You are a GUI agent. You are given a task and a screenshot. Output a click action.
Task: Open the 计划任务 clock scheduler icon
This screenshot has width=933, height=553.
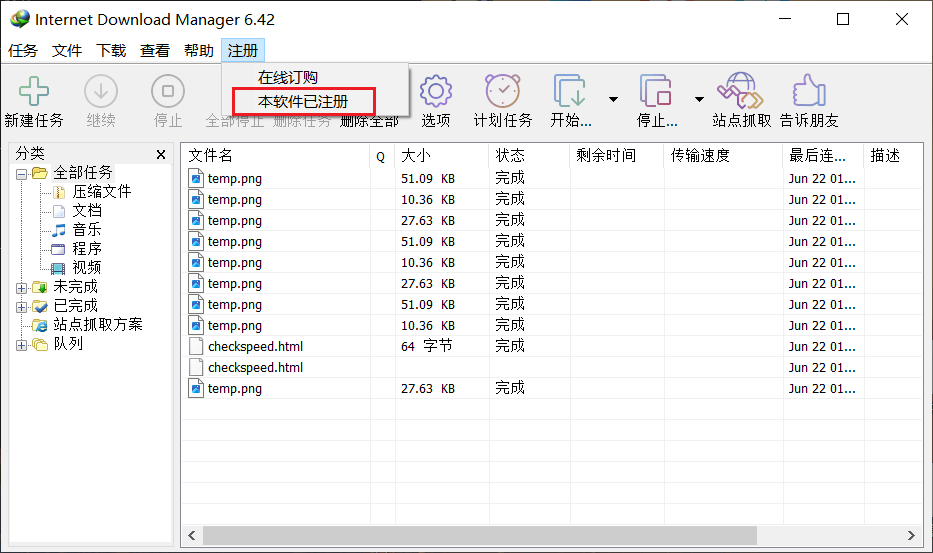(x=502, y=92)
